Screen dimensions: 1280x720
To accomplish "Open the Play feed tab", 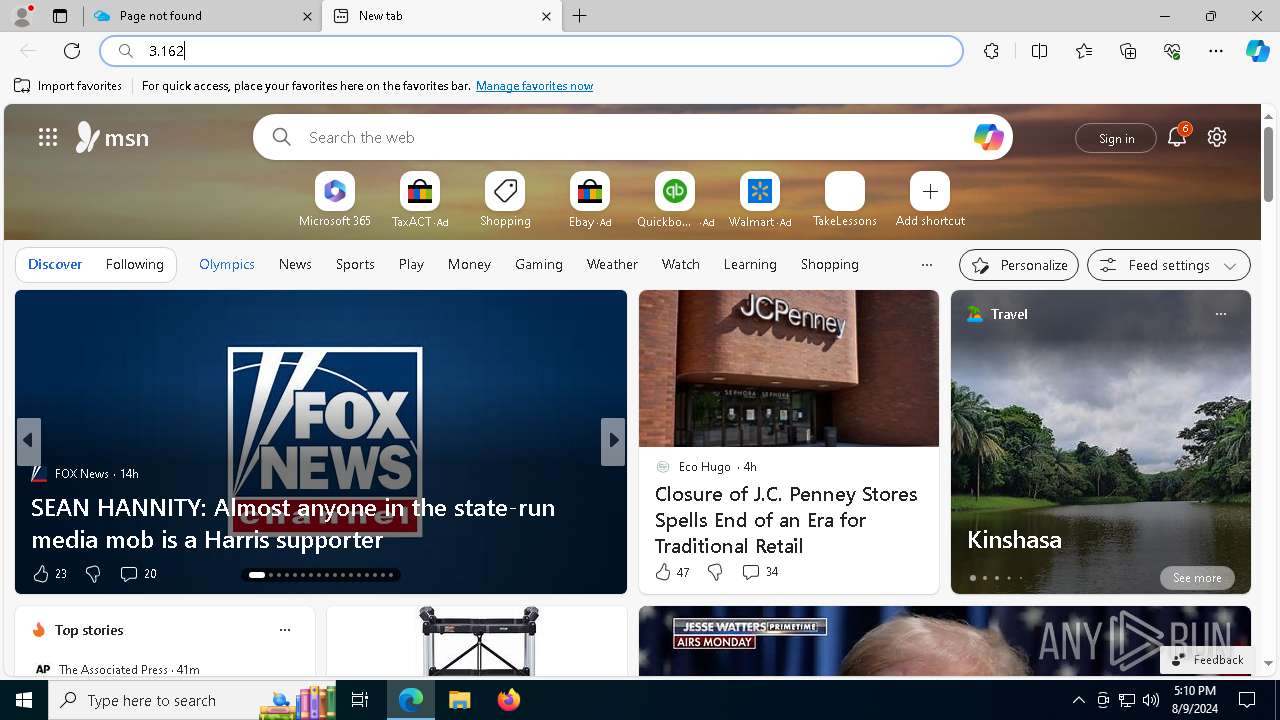I will coord(411,264).
